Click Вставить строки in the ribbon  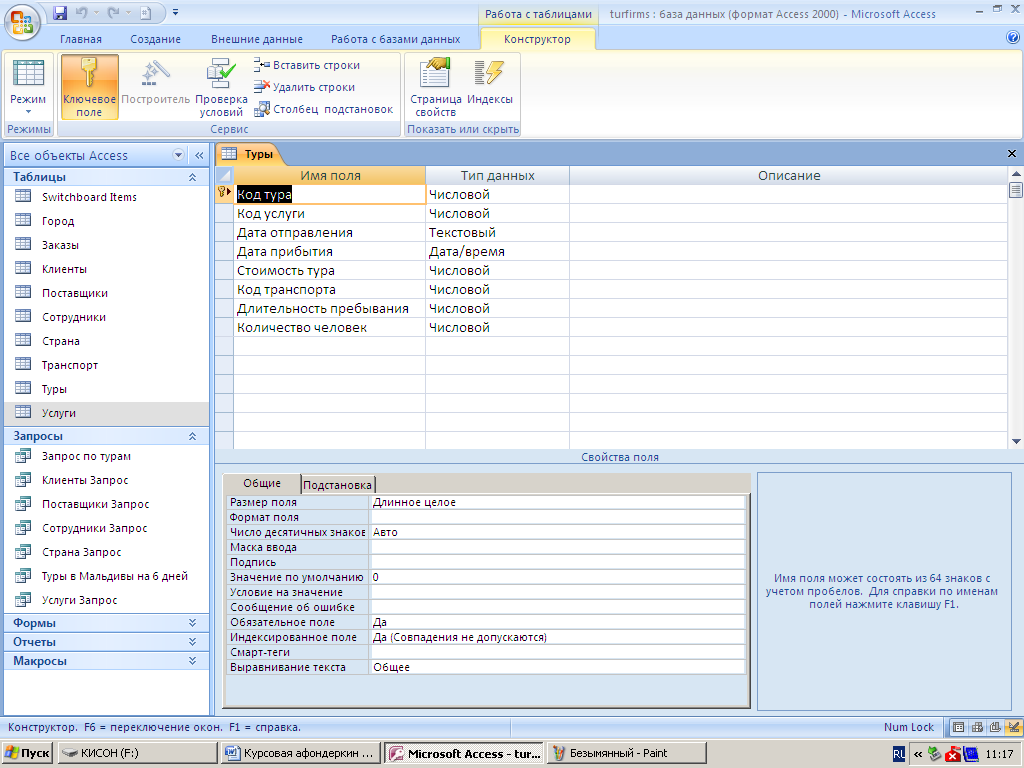307,65
